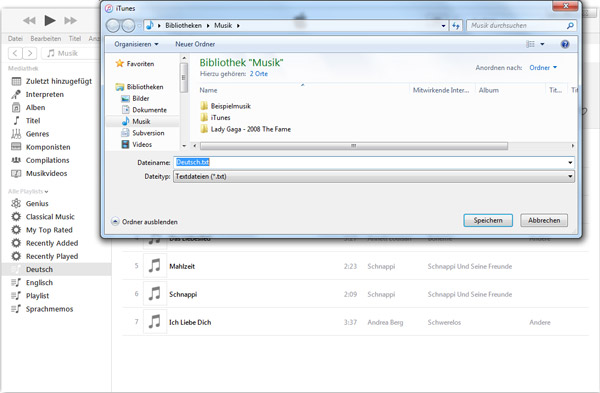Image resolution: width=600 pixels, height=393 pixels.
Task: Open the My Top Rated playlist
Action: tap(49, 230)
